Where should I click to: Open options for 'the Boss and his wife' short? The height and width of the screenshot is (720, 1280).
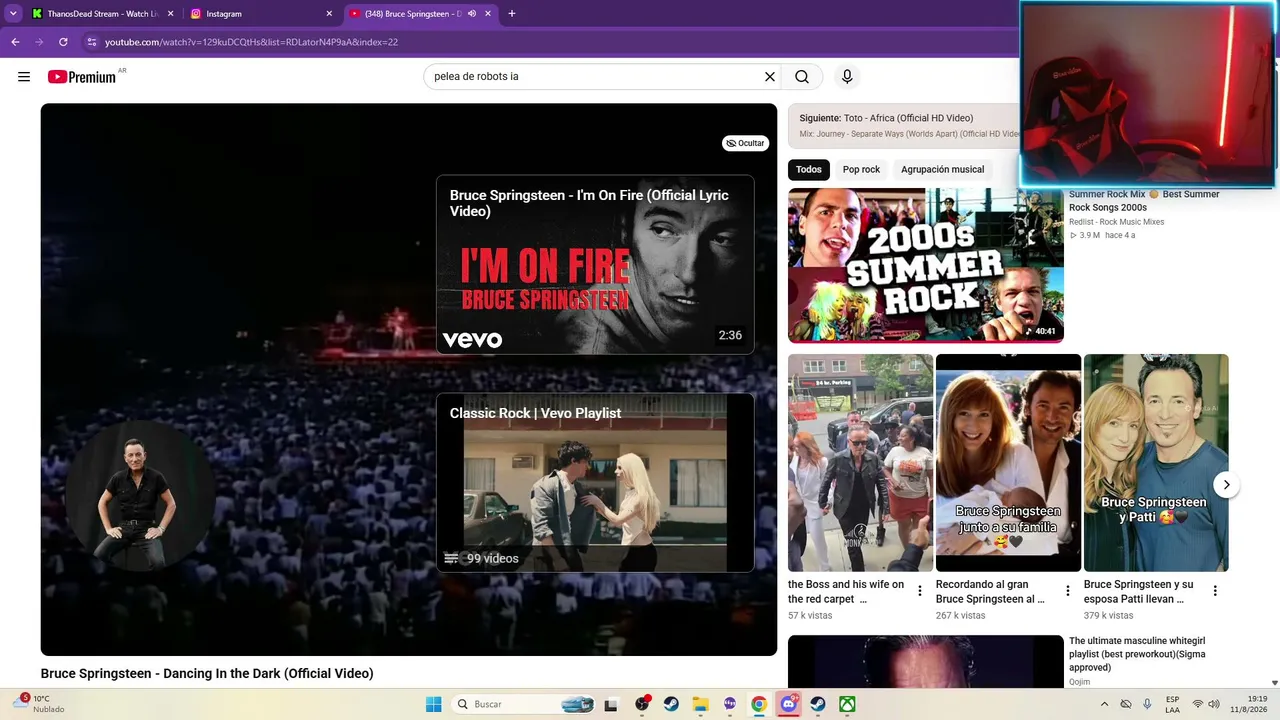(x=920, y=591)
